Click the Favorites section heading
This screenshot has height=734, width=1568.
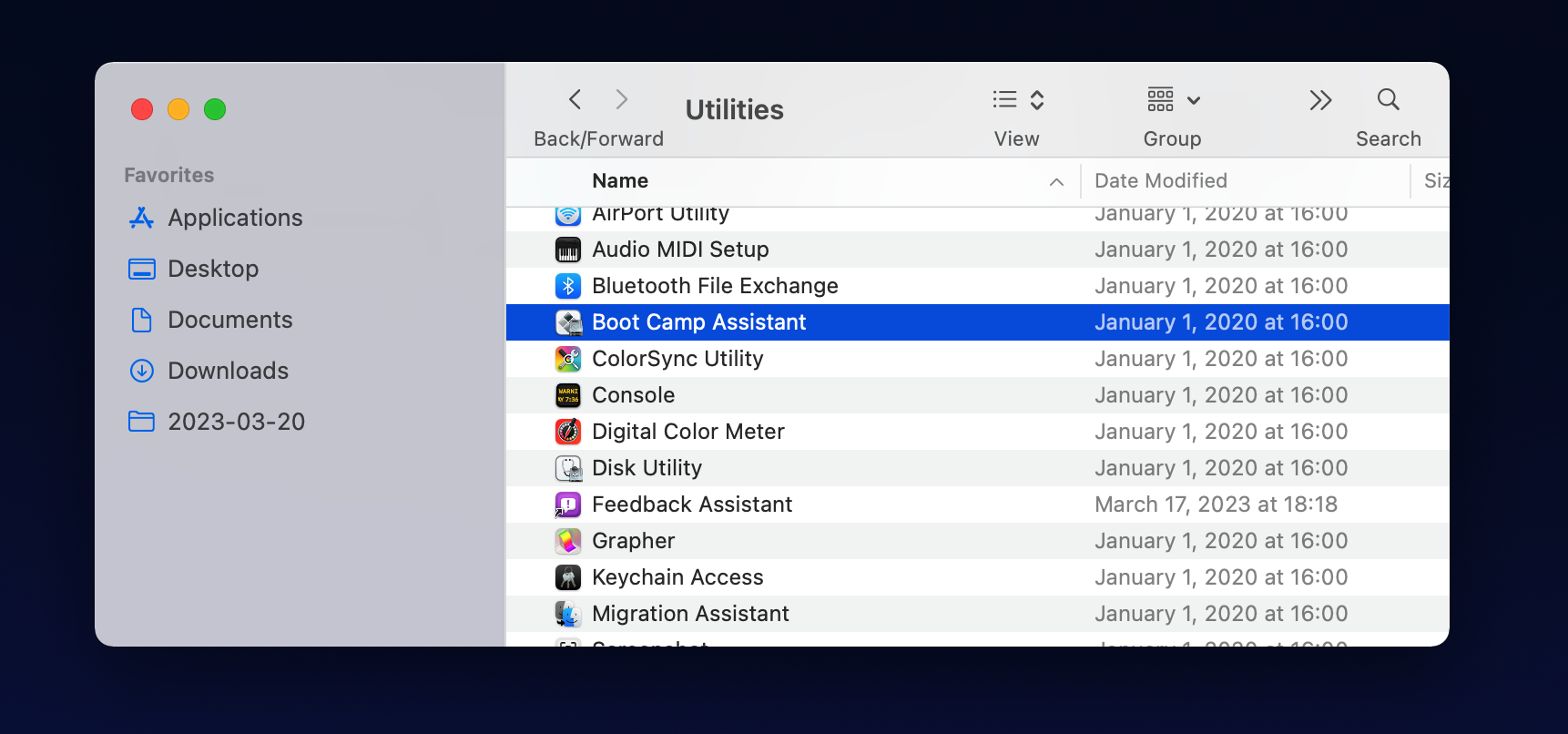169,175
